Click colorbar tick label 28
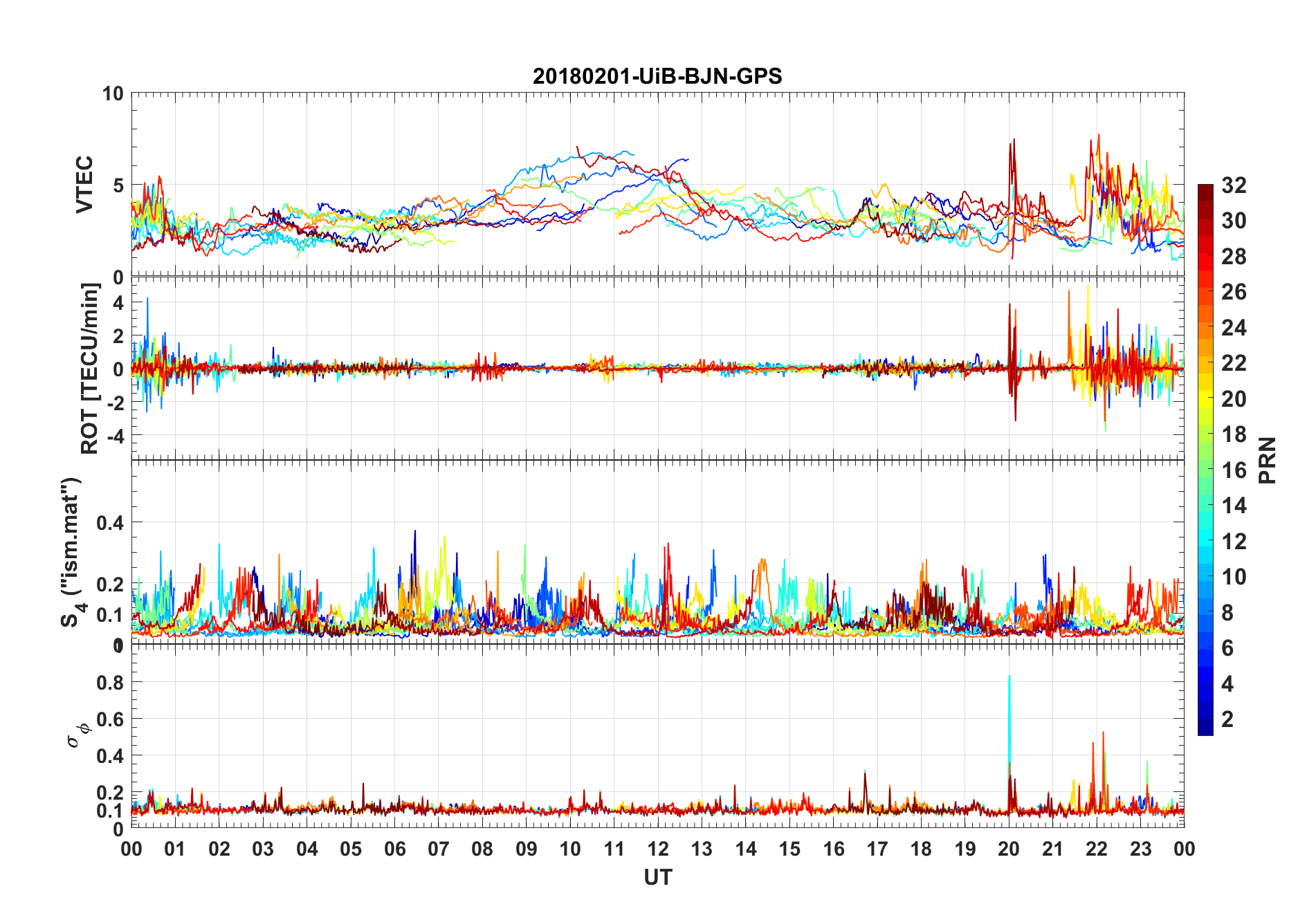The width and height of the screenshot is (1316, 920). click(1234, 256)
